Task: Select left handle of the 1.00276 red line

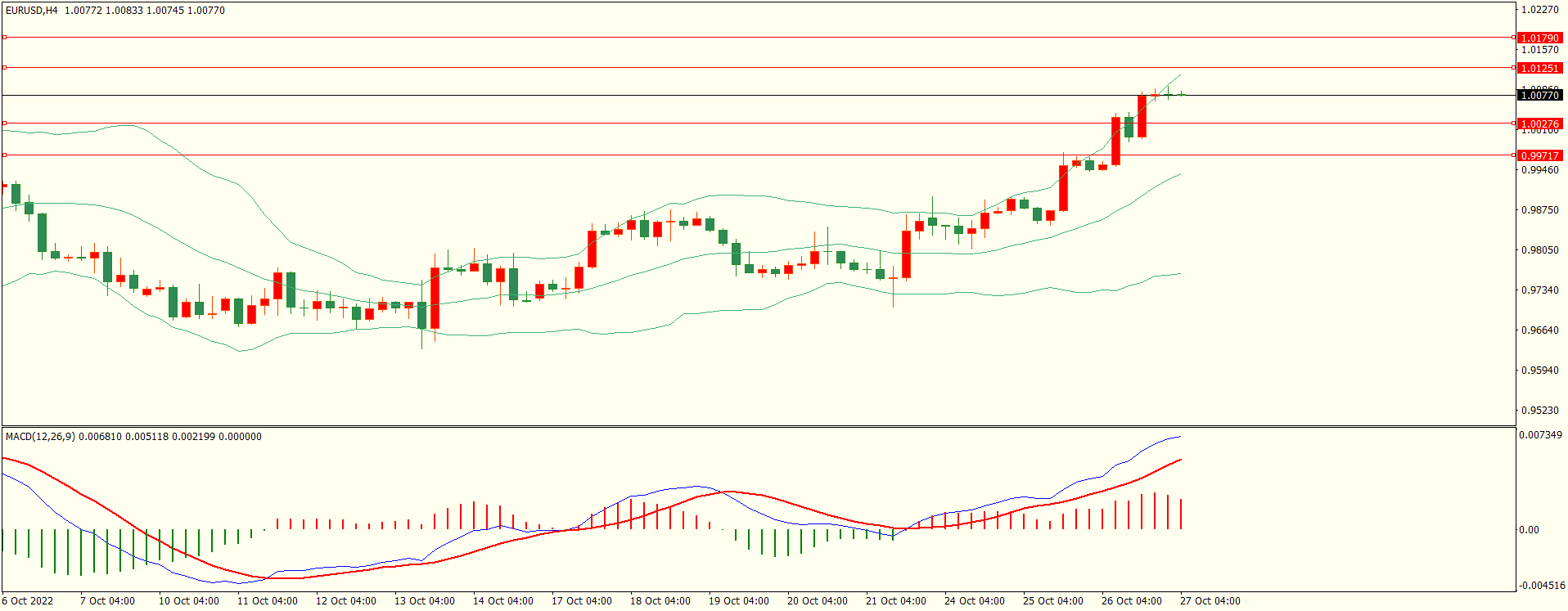Action: pos(4,123)
